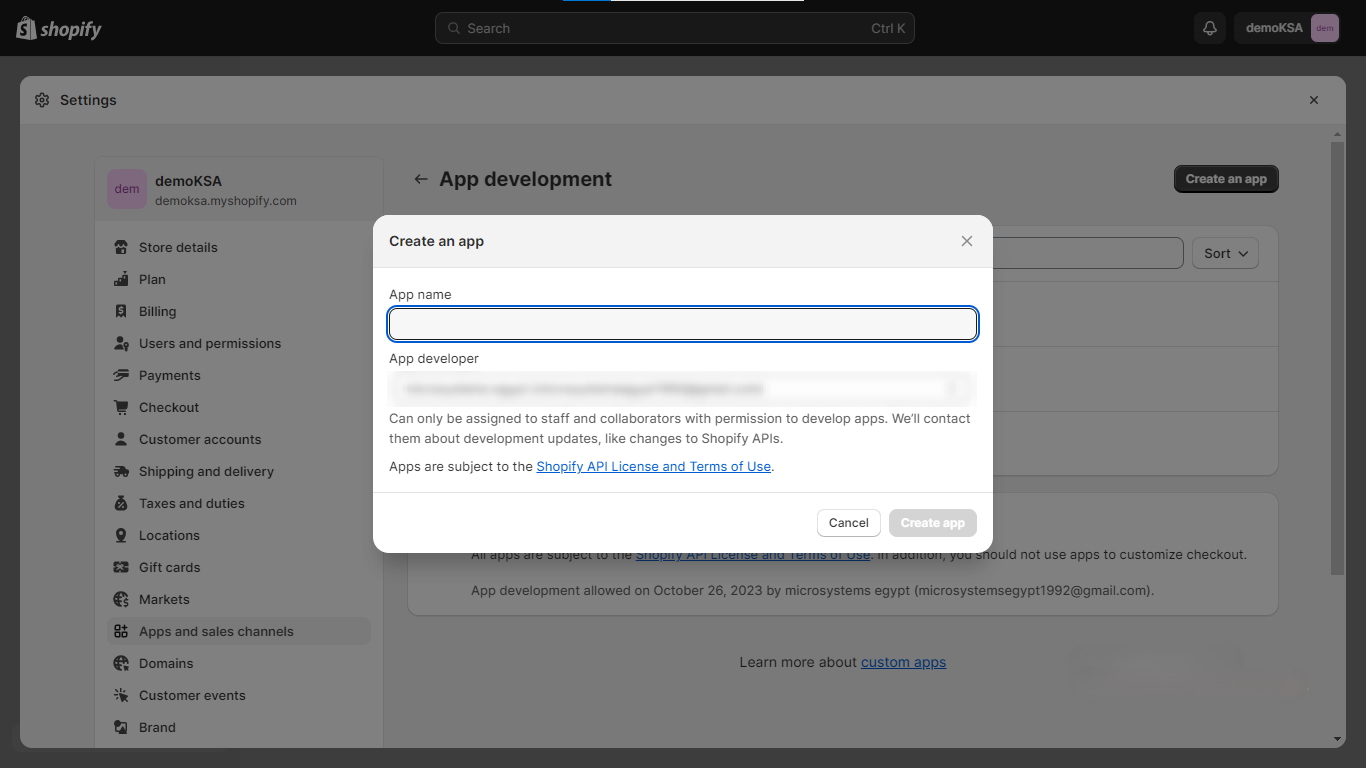Click the top search bar
1366x768 pixels.
tap(674, 28)
